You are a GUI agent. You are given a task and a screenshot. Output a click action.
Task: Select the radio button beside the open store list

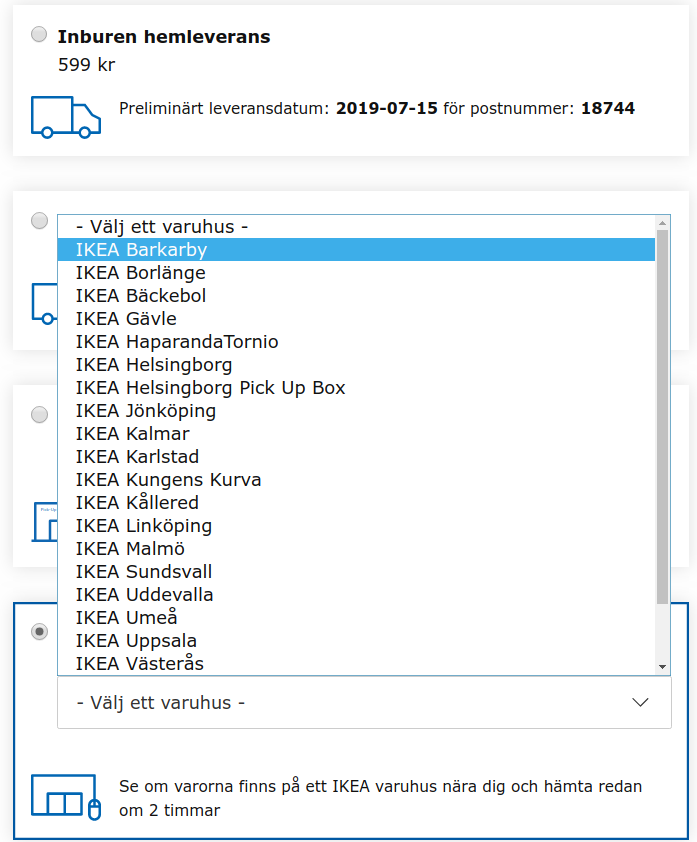tap(39, 221)
